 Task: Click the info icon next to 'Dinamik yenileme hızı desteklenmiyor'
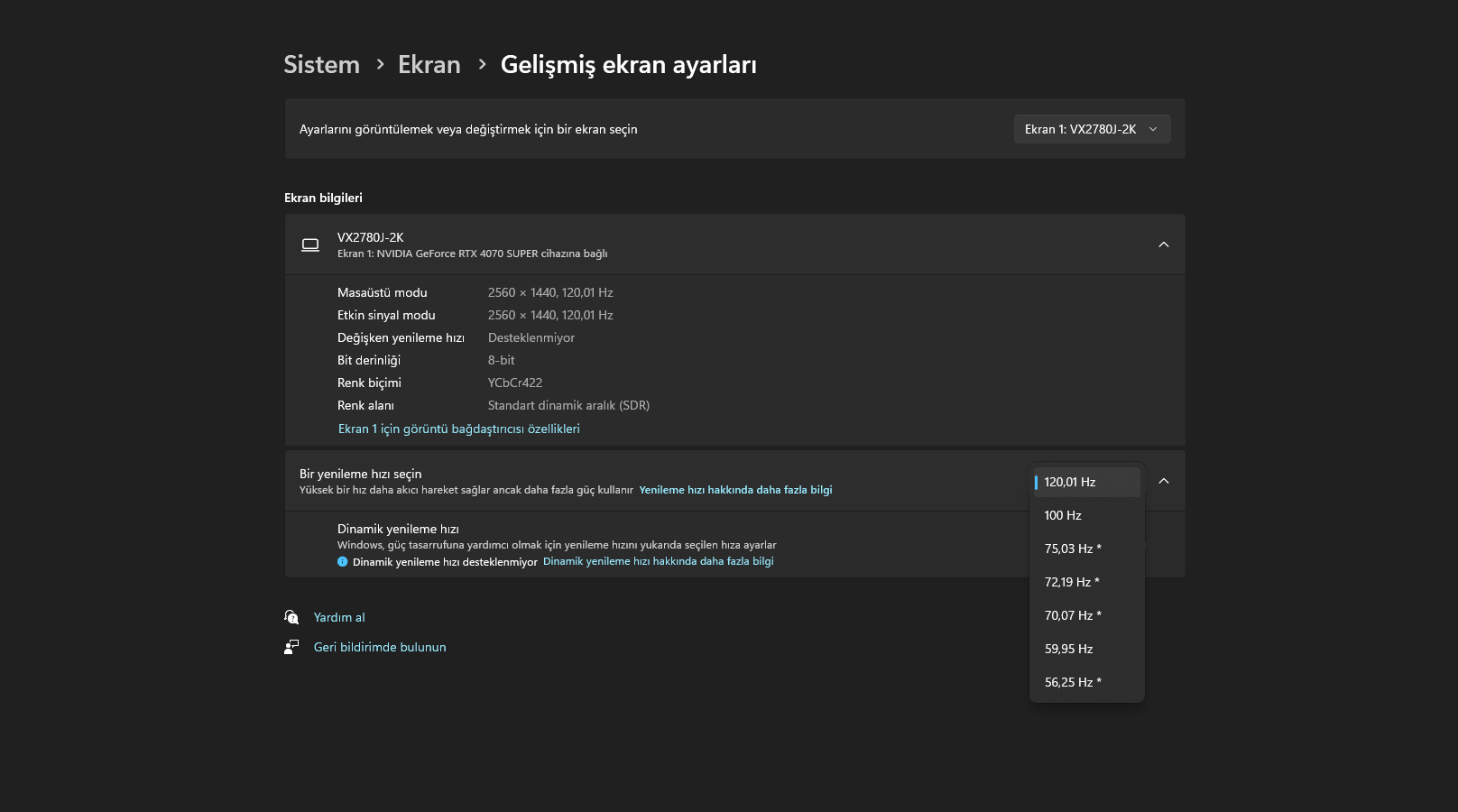coord(343,561)
